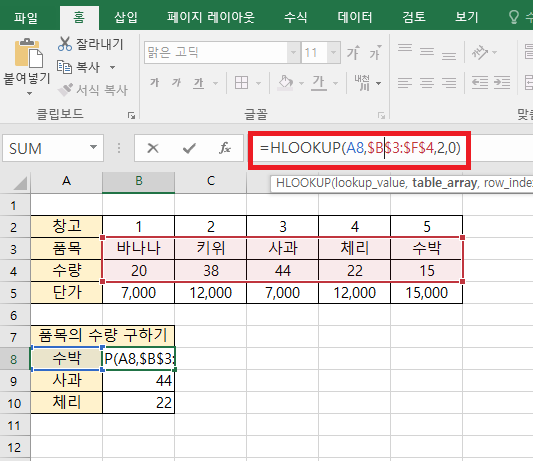The height and width of the screenshot is (461, 533).
Task: Expand the 붙여넣기 paste options arrow
Action: pos(29,93)
